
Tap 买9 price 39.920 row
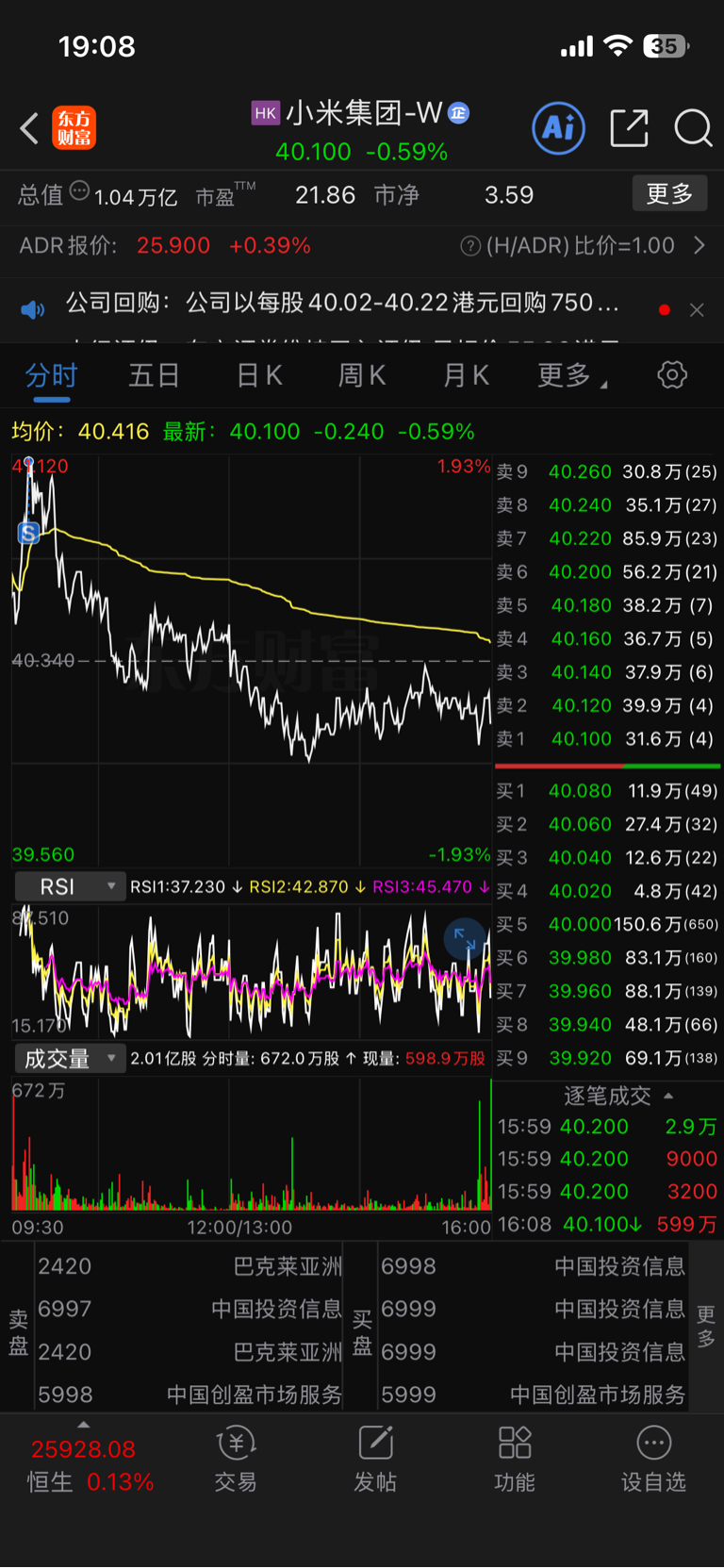pos(607,1058)
